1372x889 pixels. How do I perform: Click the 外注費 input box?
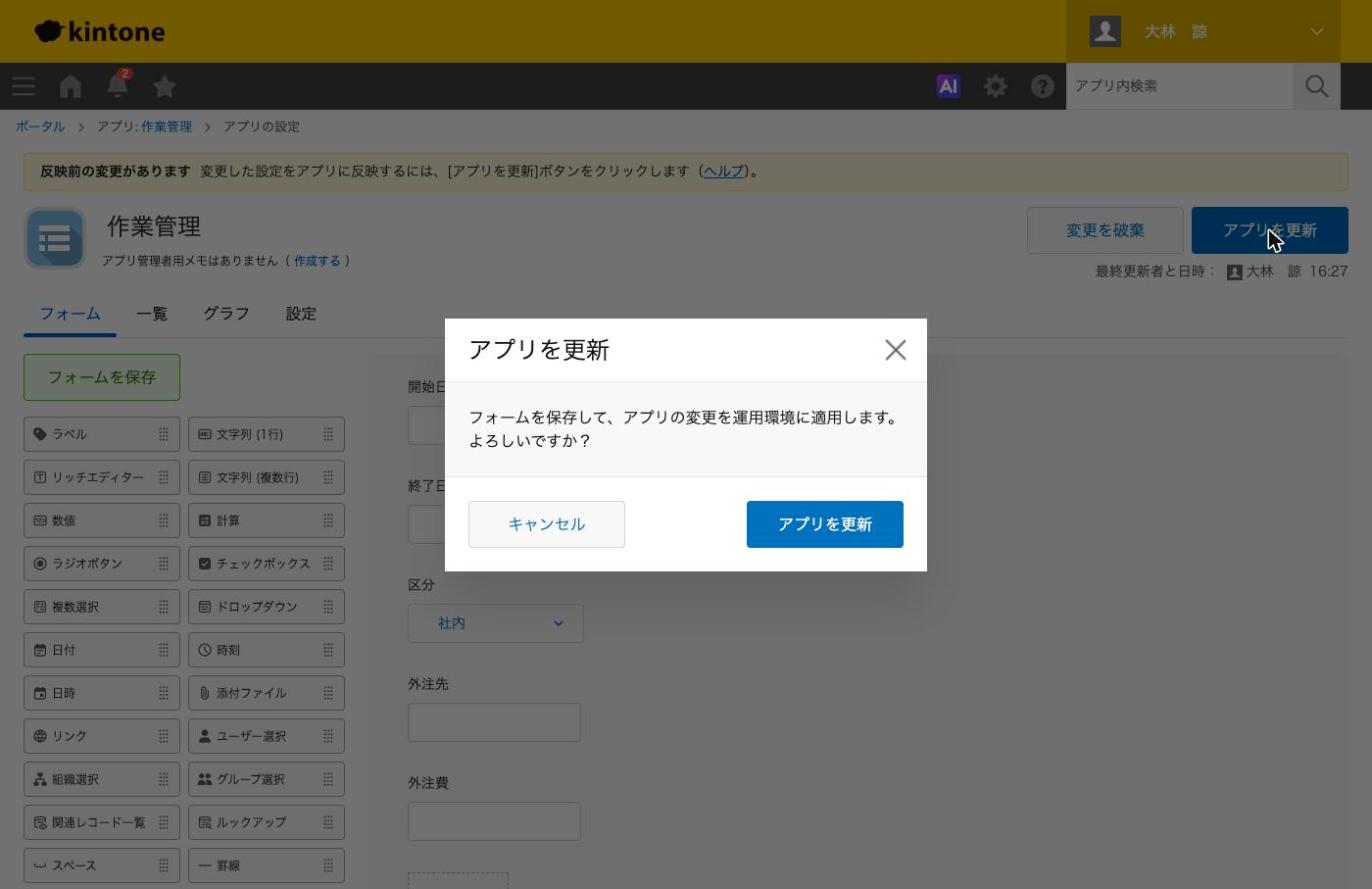(494, 821)
